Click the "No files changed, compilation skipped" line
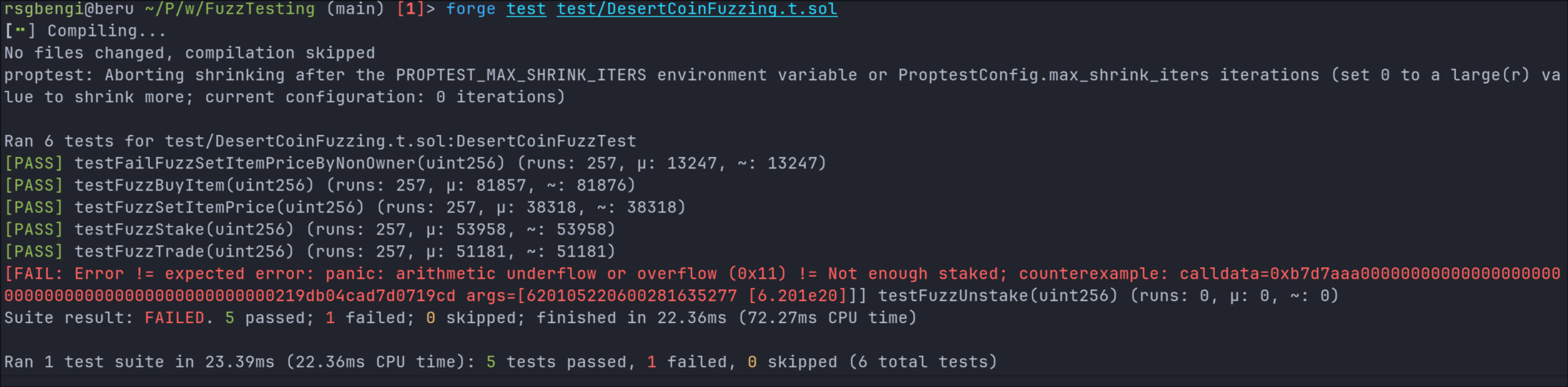Viewport: 1568px width, 387px height. pos(190,53)
